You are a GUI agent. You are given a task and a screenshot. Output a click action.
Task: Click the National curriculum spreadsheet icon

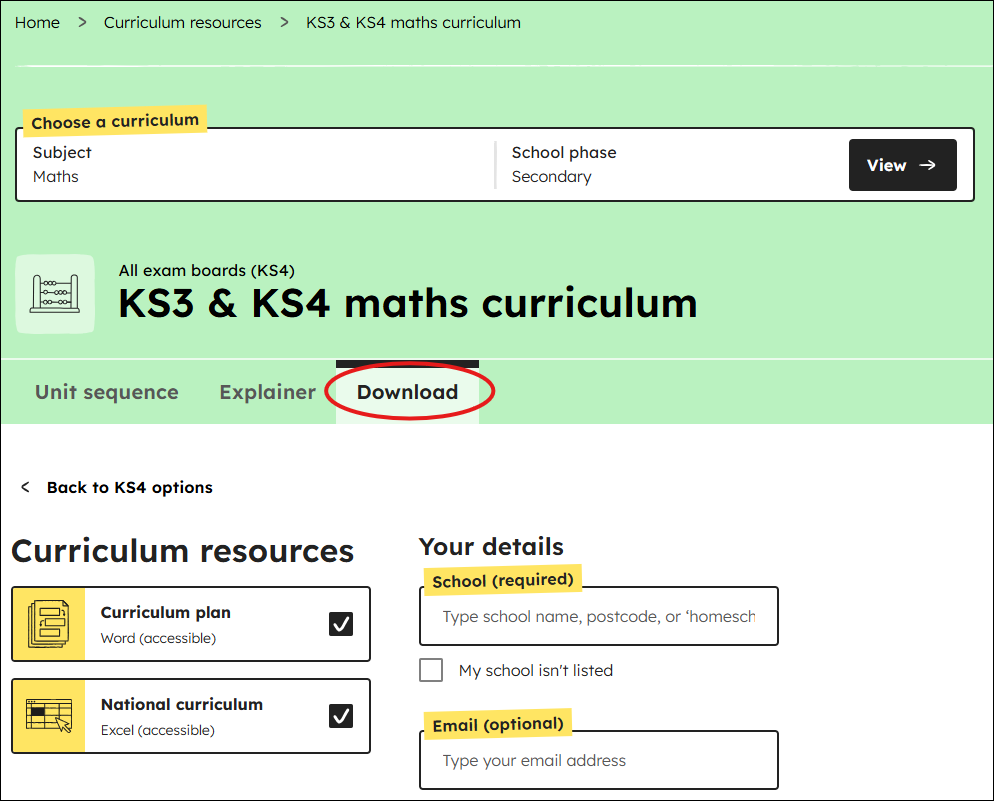[48, 715]
